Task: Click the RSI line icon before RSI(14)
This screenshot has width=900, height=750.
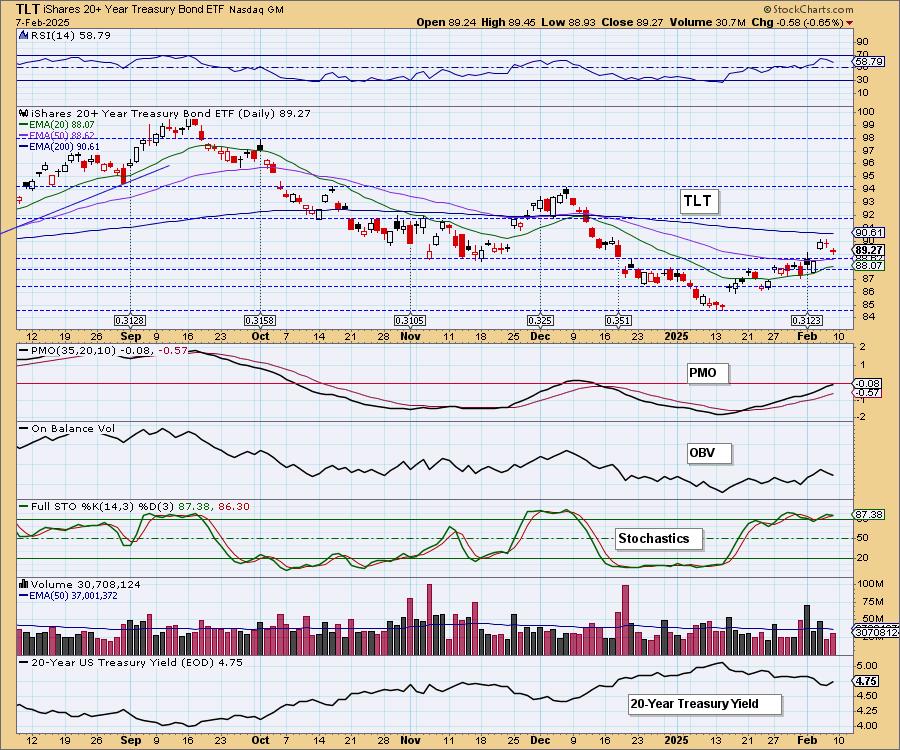Action: tap(24, 35)
